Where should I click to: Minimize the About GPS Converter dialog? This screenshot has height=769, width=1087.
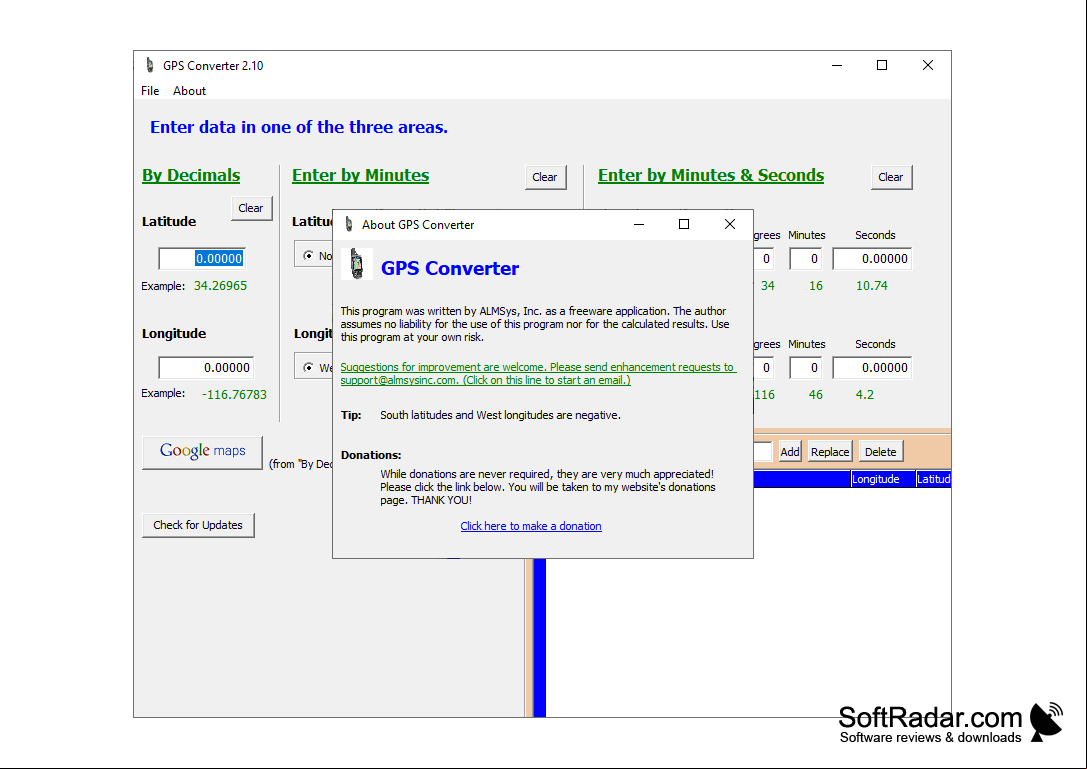[x=639, y=224]
